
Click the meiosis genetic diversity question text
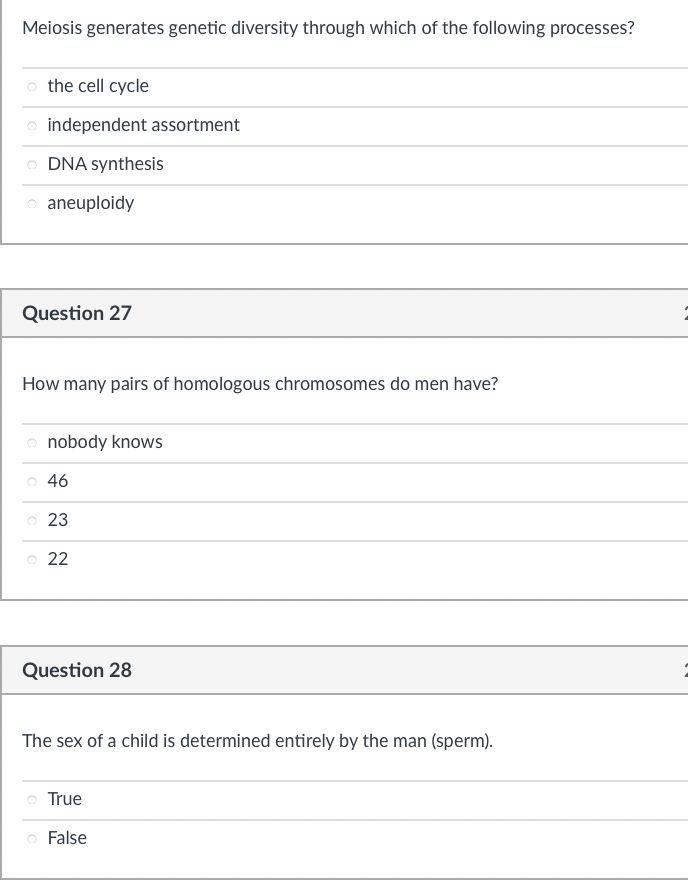pyautogui.click(x=328, y=28)
